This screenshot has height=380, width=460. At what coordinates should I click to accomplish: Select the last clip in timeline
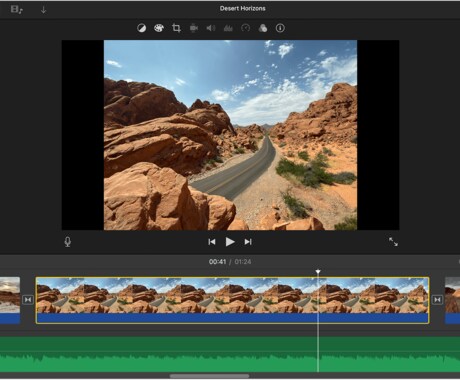452,300
